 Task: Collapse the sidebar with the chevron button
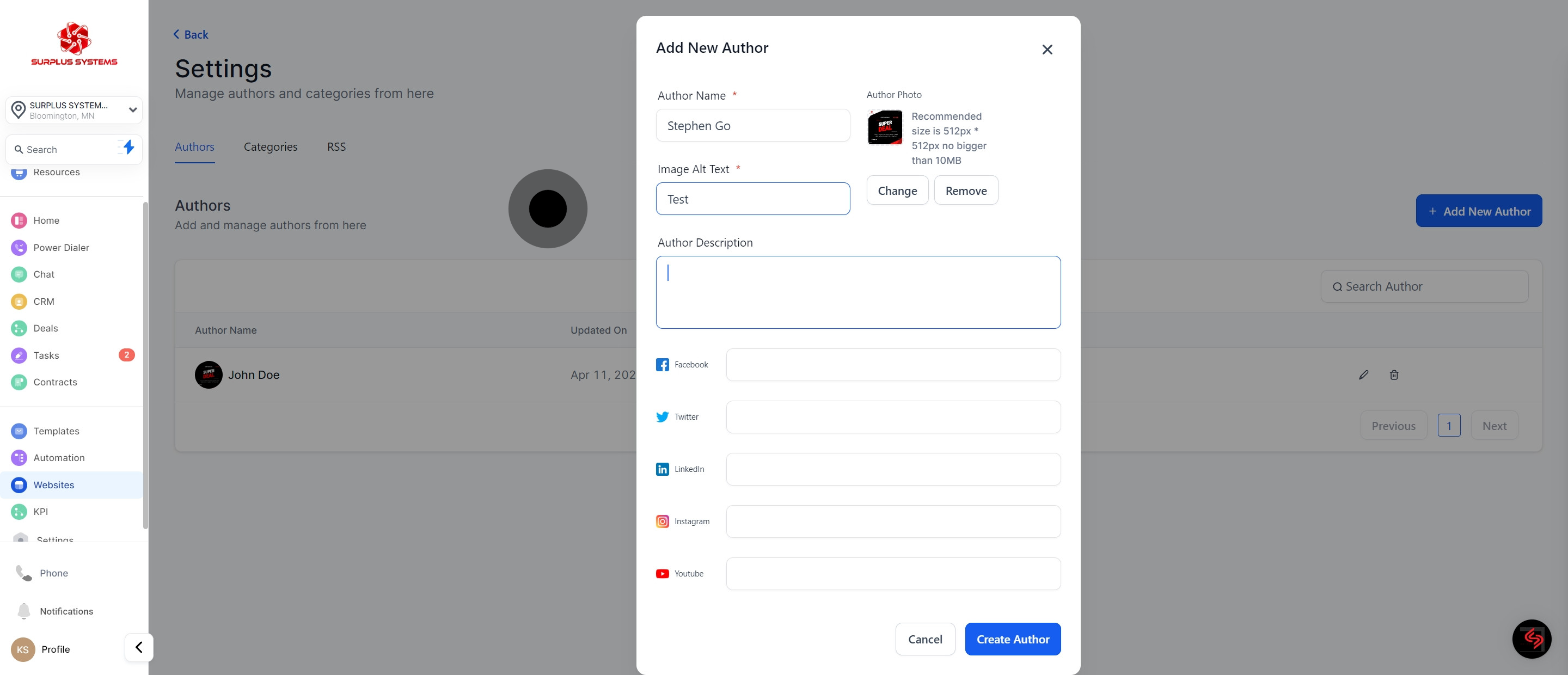(139, 647)
